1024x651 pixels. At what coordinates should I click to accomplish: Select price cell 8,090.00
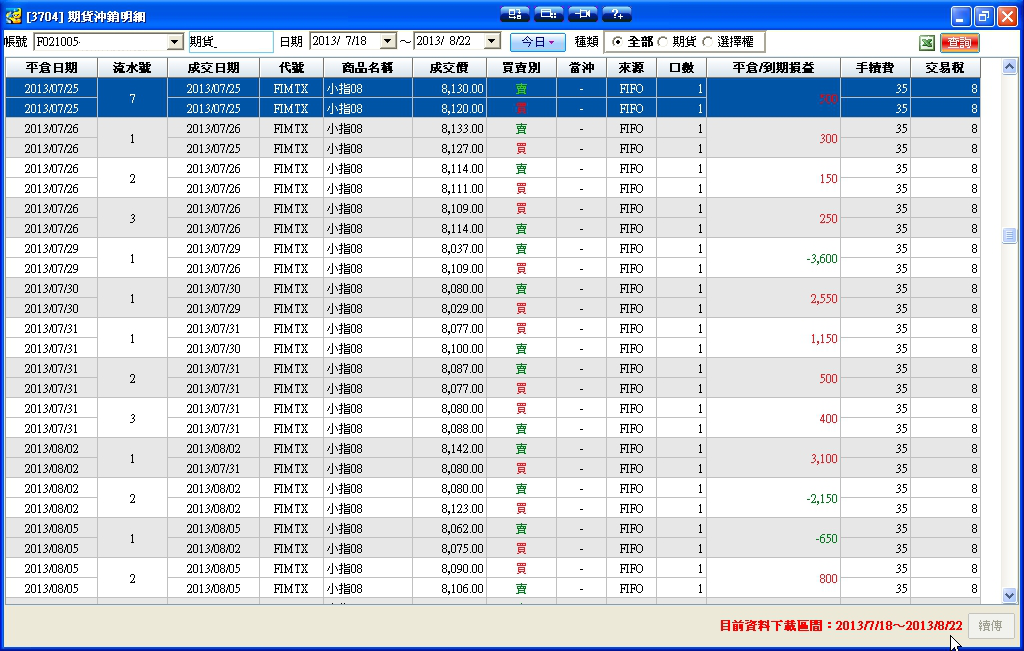pyautogui.click(x=449, y=569)
